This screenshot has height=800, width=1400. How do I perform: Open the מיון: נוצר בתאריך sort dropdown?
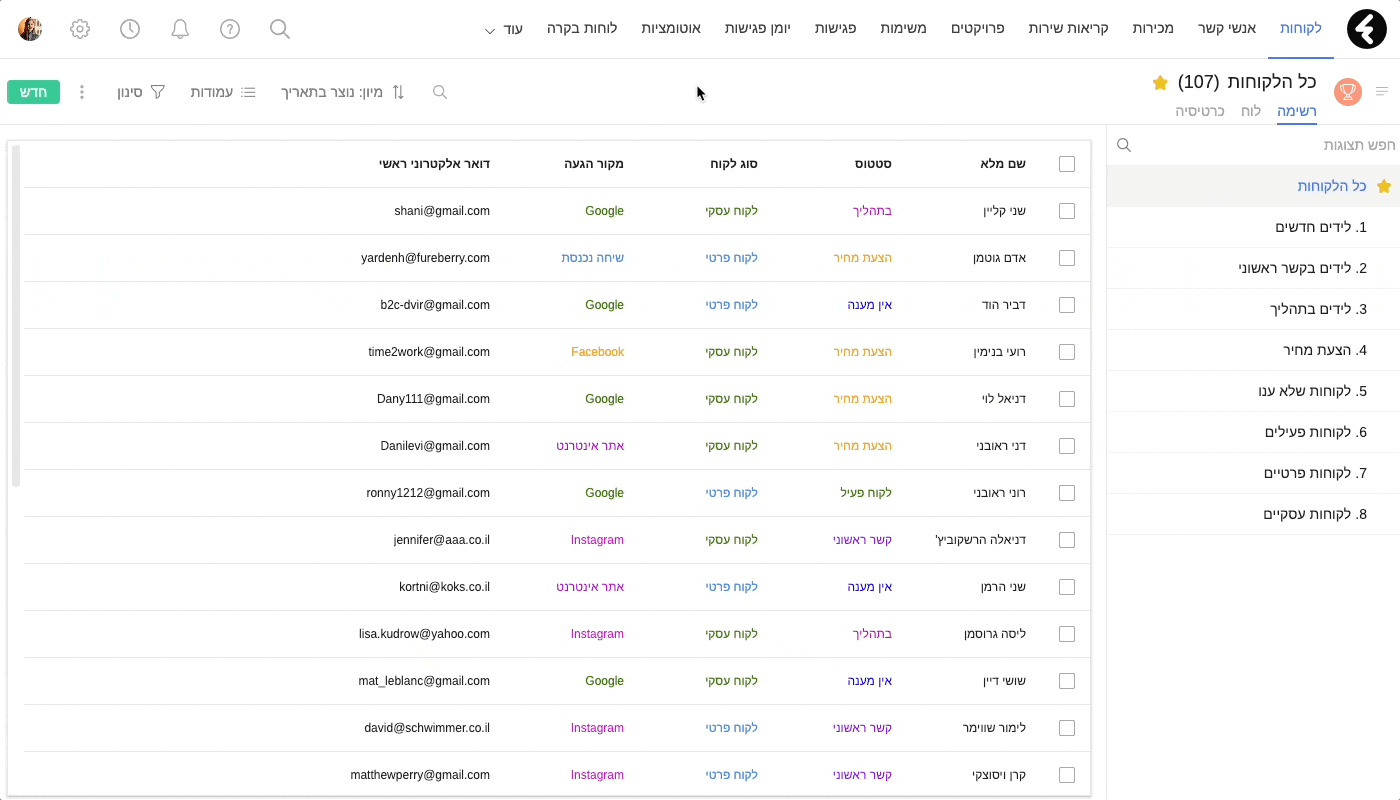click(343, 92)
